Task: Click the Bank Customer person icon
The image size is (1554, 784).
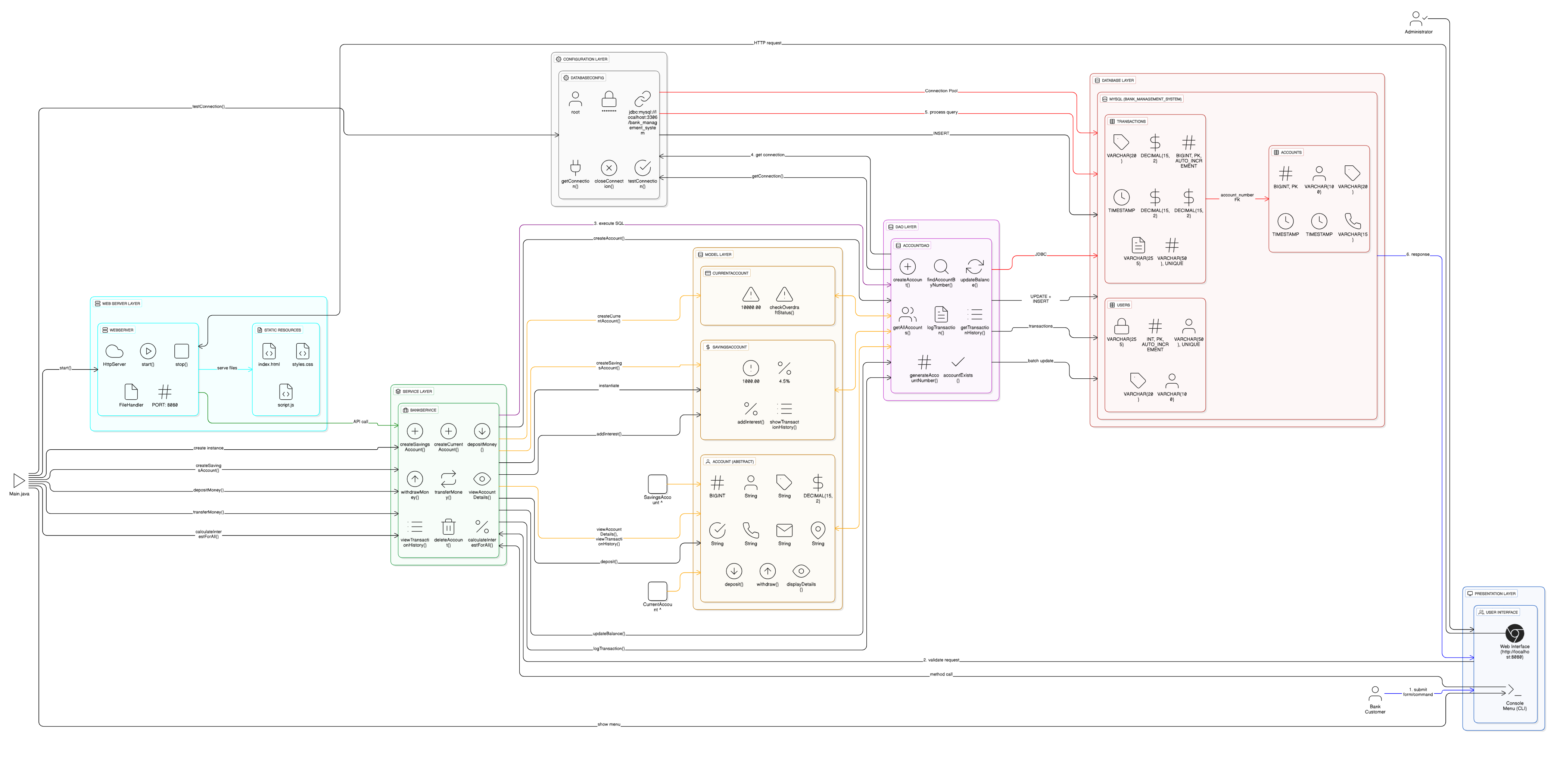Action: click(1375, 694)
